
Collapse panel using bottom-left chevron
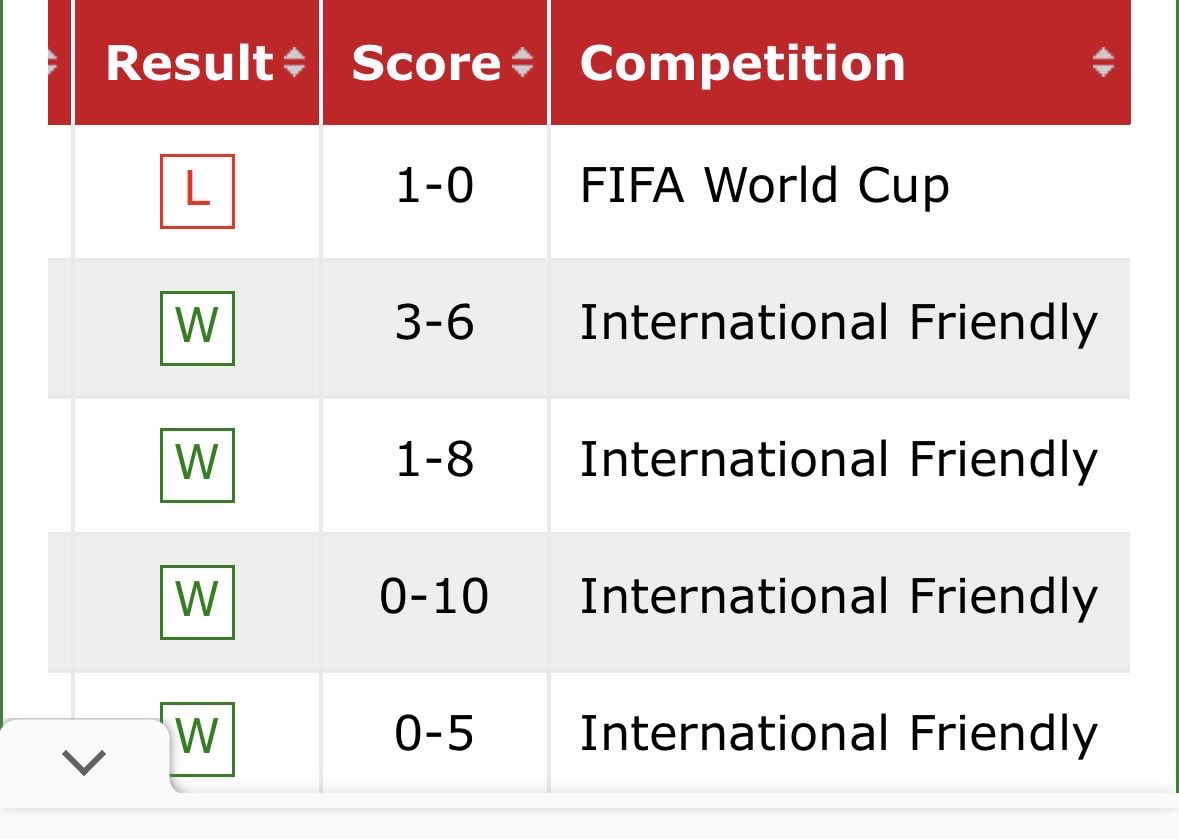pos(84,762)
